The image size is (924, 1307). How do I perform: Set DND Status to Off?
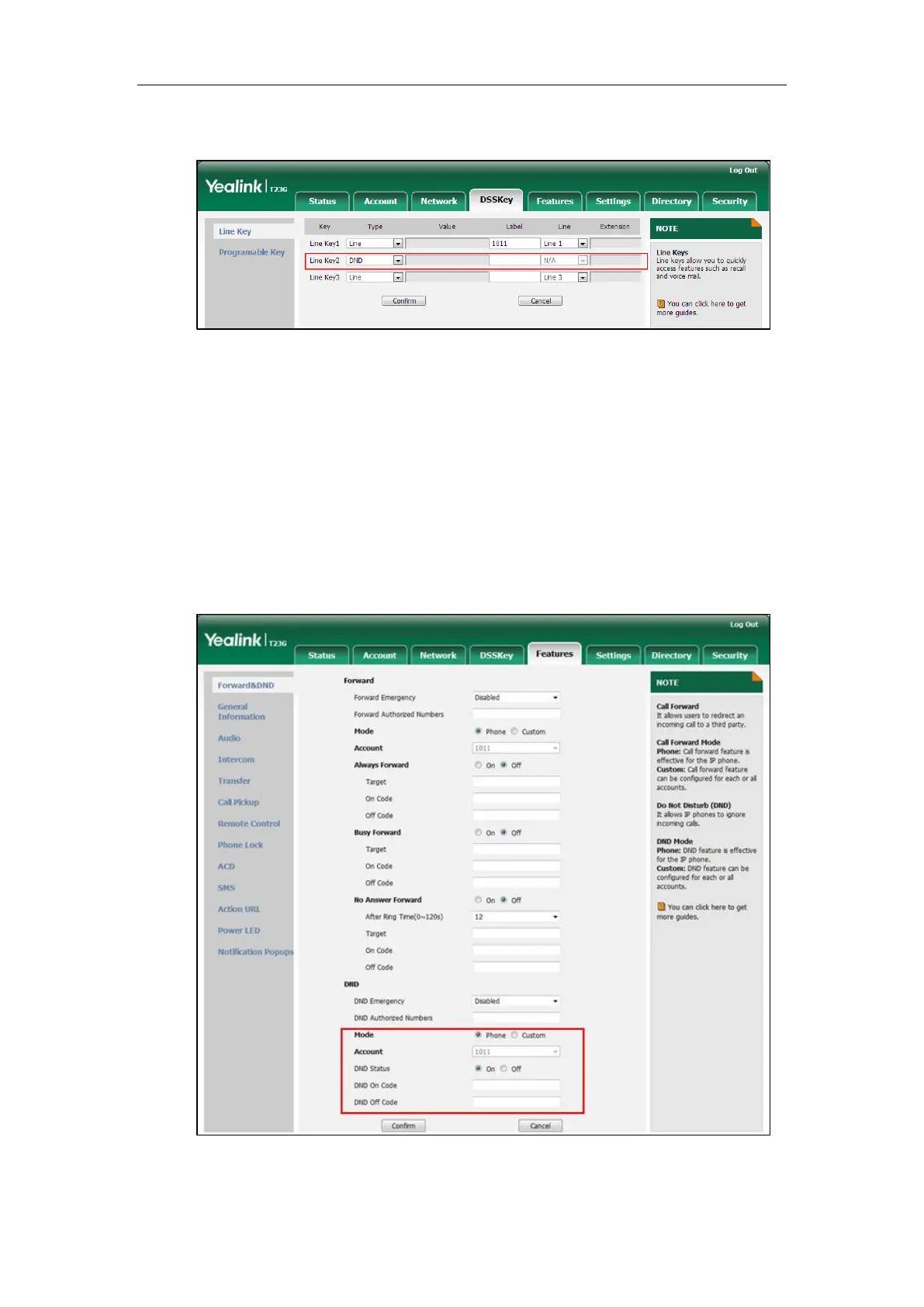pos(504,1069)
